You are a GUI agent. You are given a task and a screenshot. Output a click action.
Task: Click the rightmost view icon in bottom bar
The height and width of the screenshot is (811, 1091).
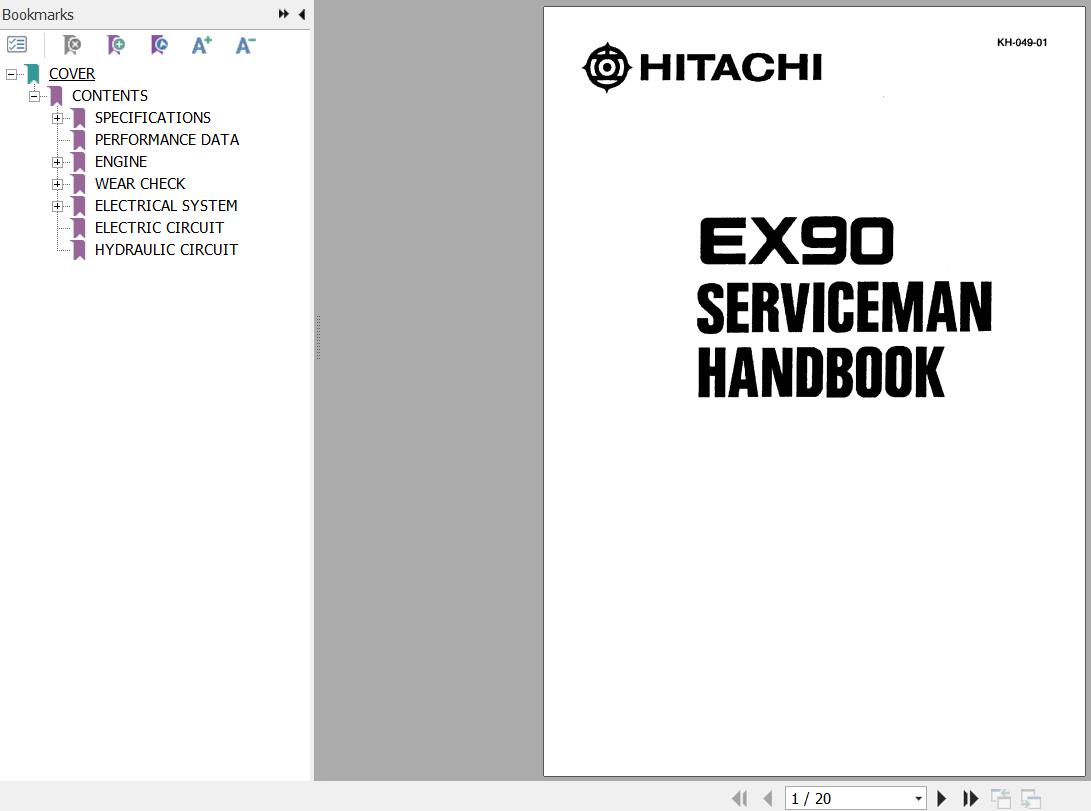click(1030, 798)
